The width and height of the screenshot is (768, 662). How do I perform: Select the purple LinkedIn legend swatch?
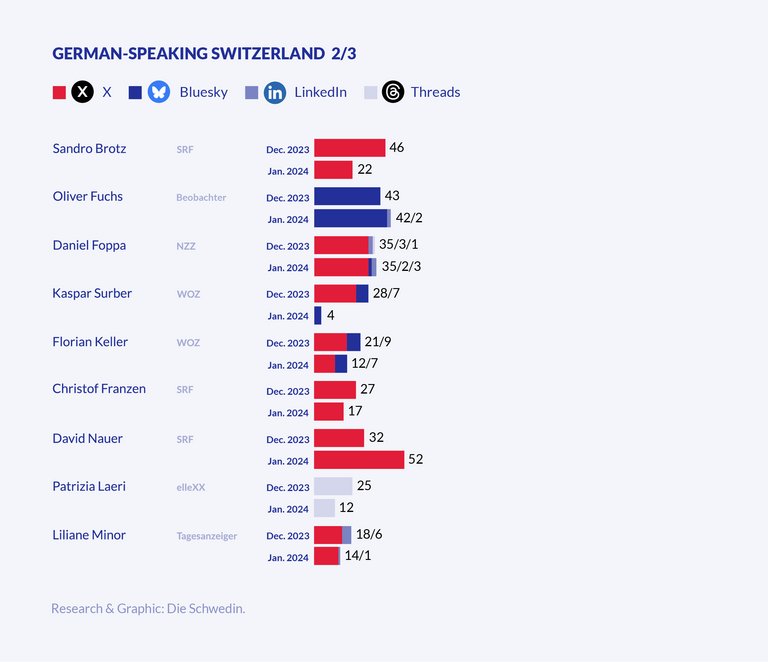tap(251, 93)
